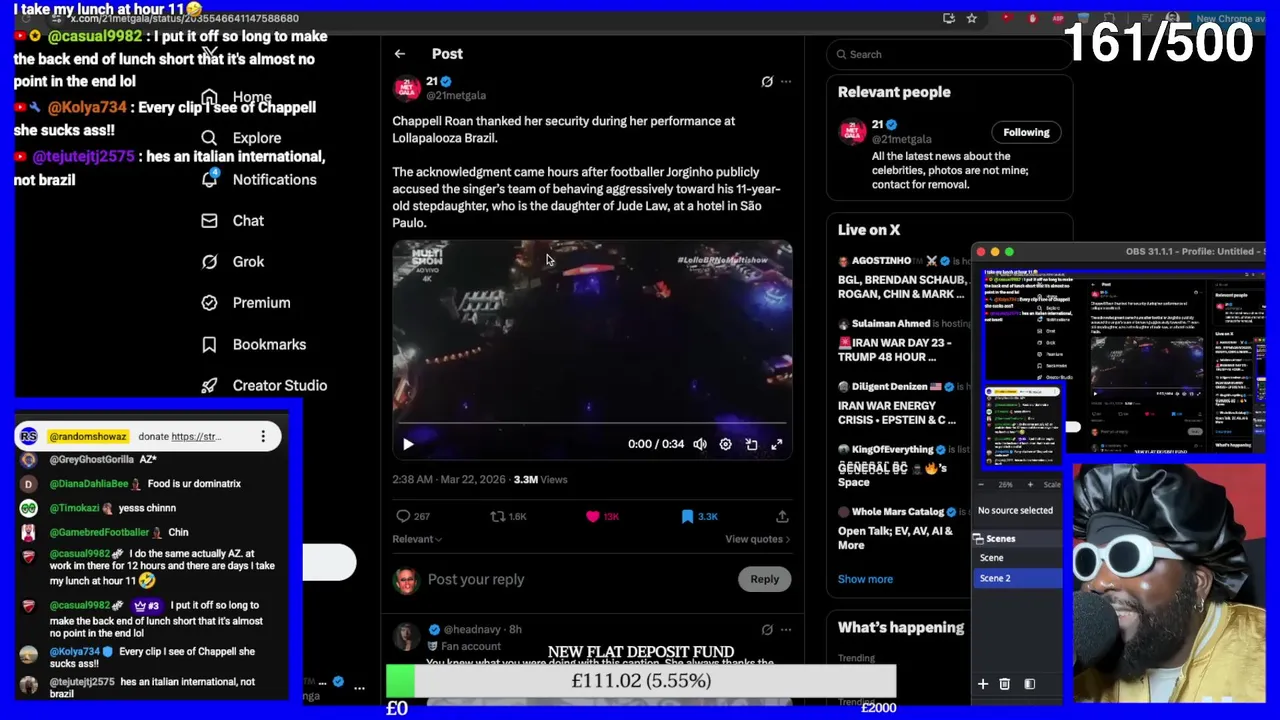Open Chat in the X sidebar

tap(248, 221)
